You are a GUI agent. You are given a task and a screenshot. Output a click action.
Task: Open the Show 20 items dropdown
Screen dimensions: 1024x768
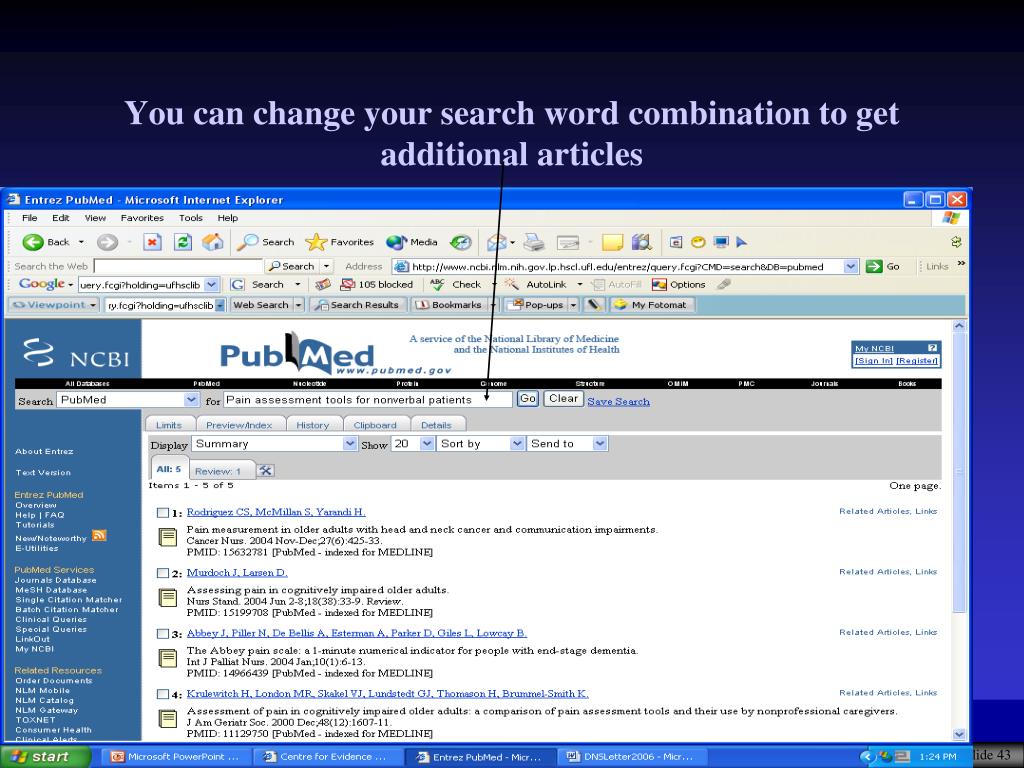(x=427, y=443)
